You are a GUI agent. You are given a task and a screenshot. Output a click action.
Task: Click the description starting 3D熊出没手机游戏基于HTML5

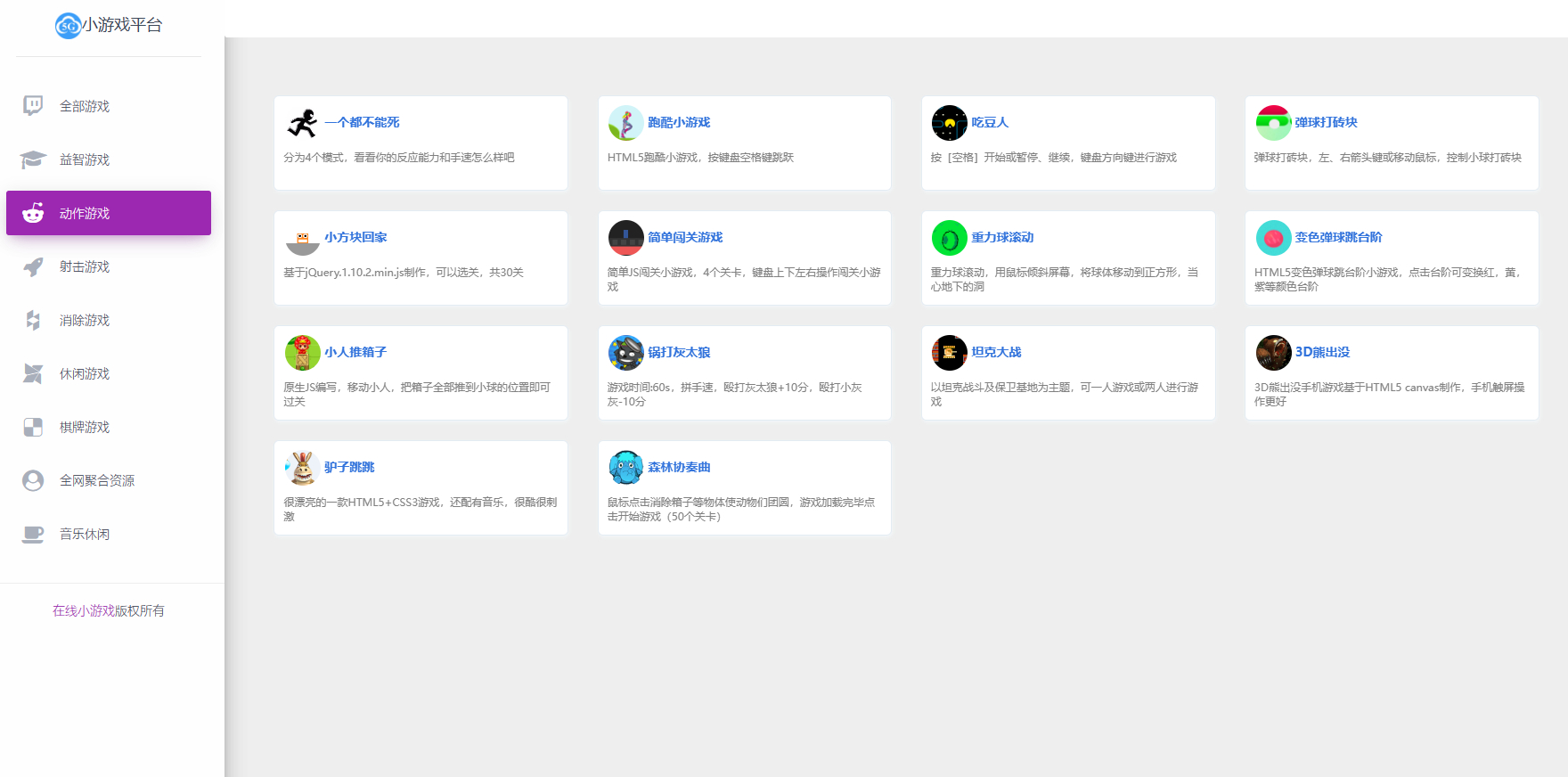pyautogui.click(x=1390, y=395)
